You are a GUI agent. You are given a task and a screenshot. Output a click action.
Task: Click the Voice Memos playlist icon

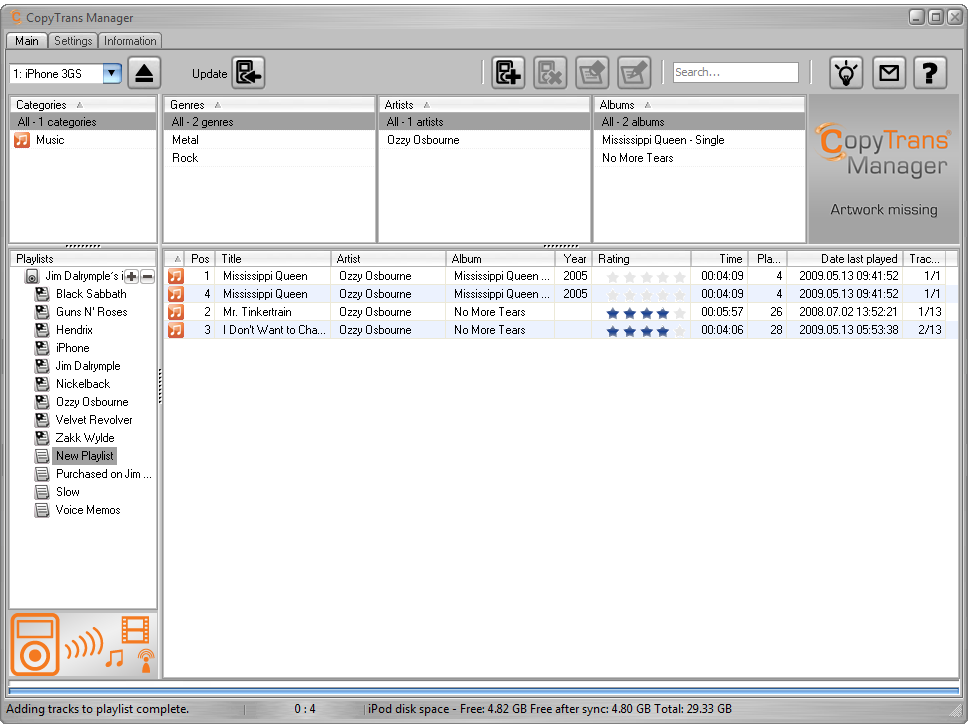42,510
